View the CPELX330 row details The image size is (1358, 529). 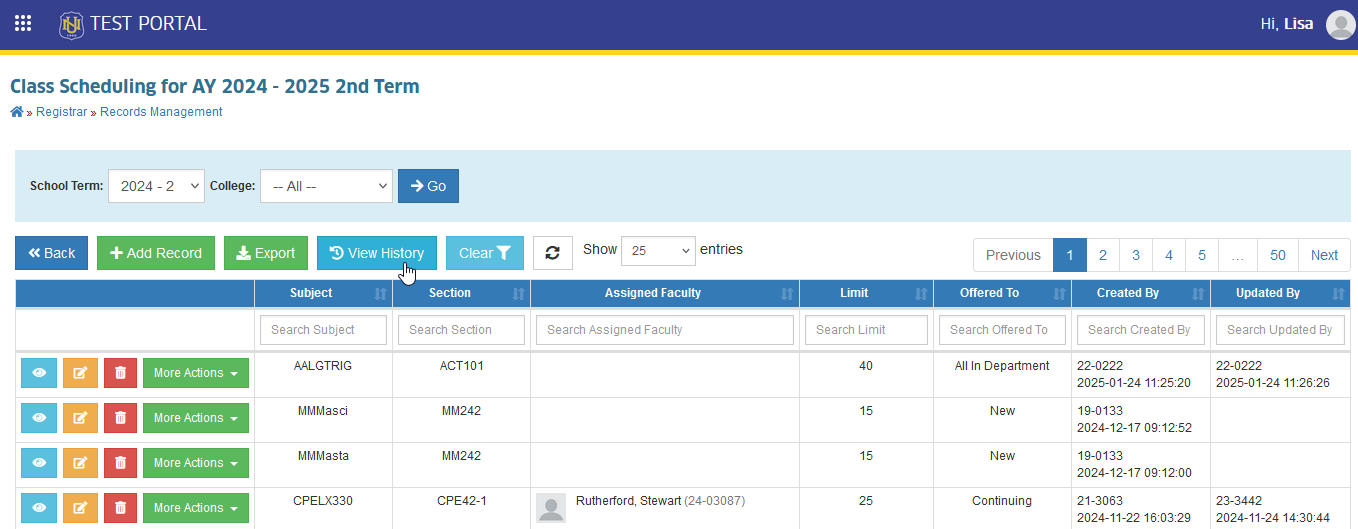coord(39,508)
